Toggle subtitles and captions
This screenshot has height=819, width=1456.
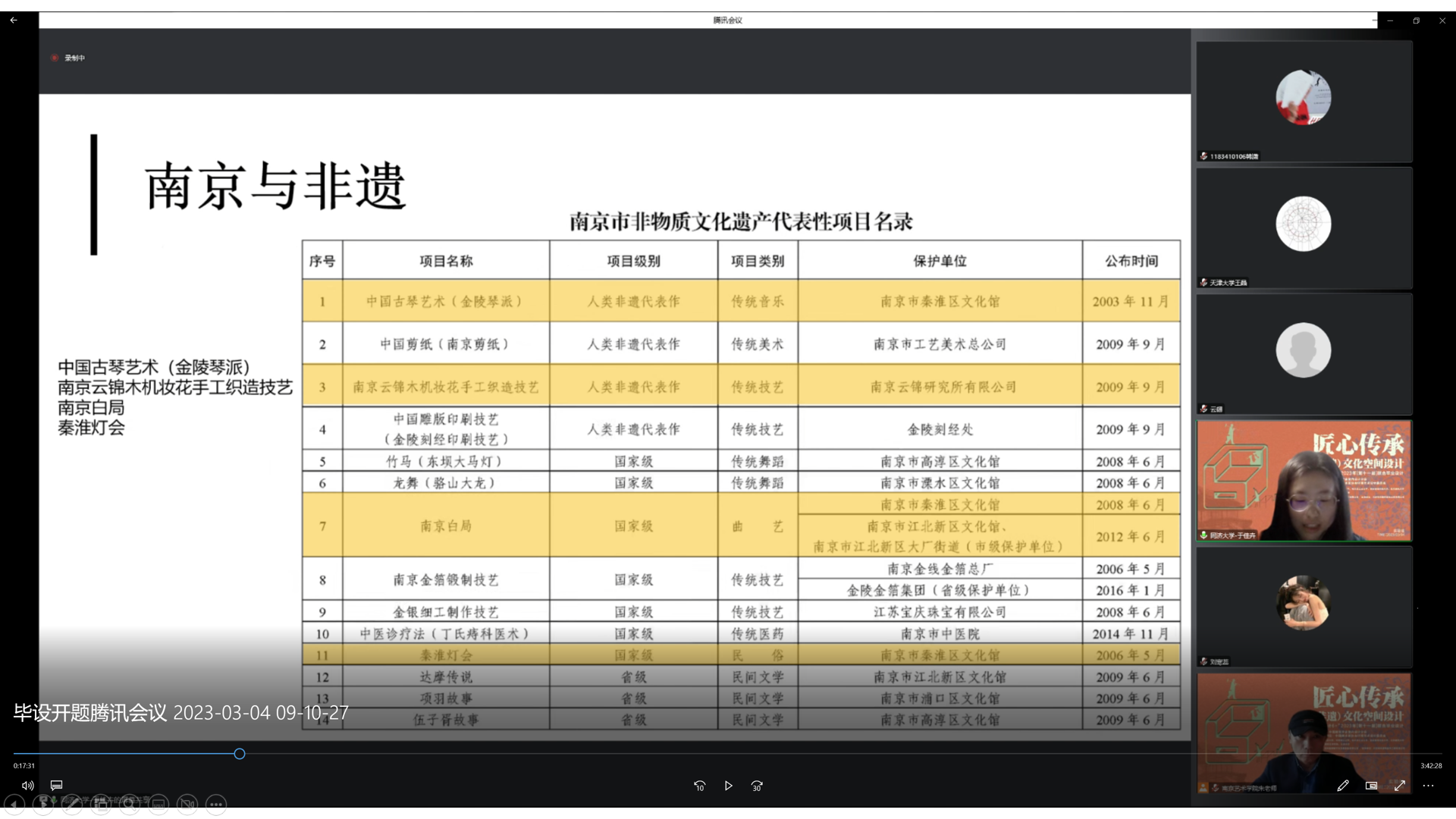56,786
